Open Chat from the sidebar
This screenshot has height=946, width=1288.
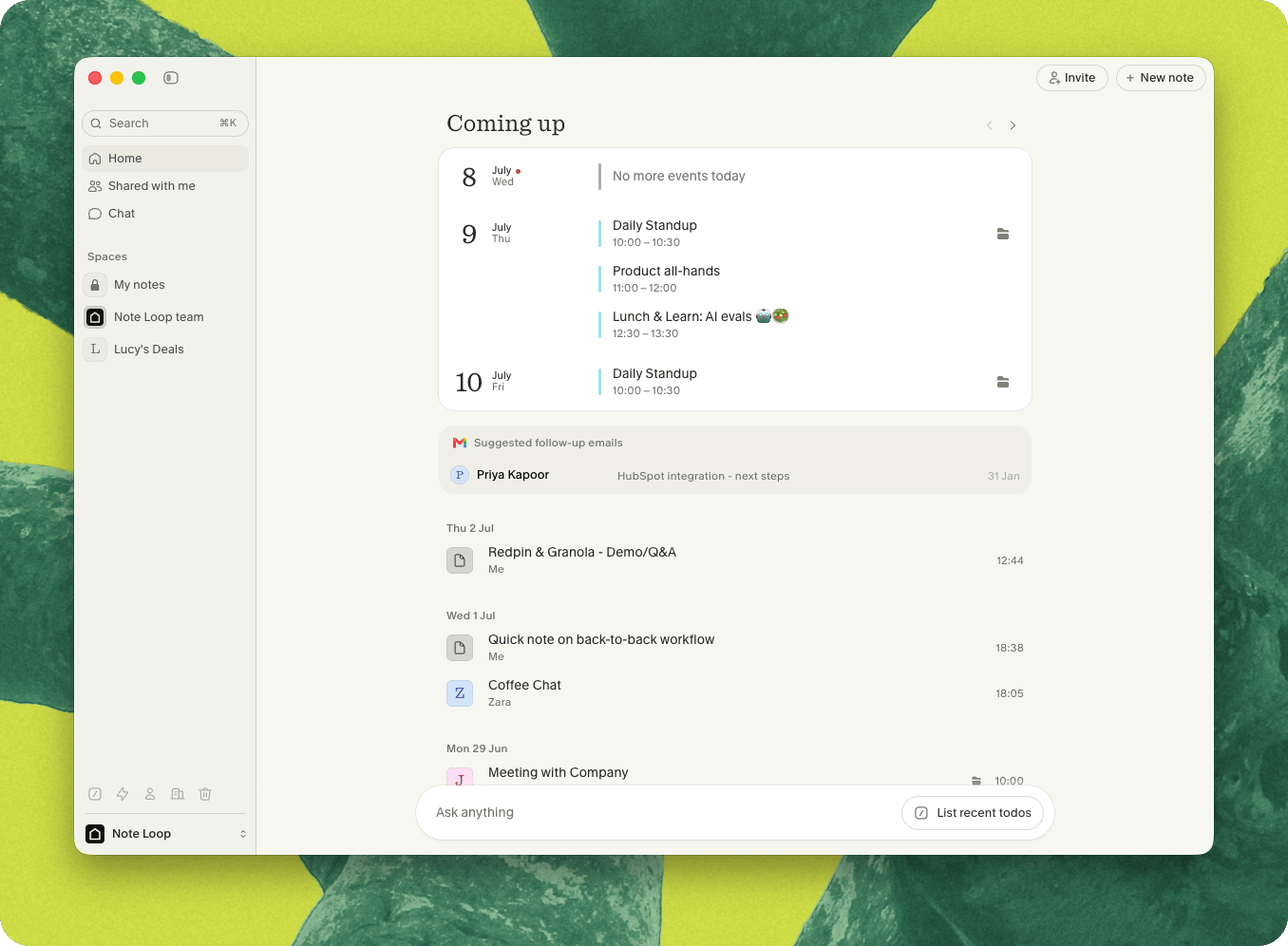[x=165, y=214]
